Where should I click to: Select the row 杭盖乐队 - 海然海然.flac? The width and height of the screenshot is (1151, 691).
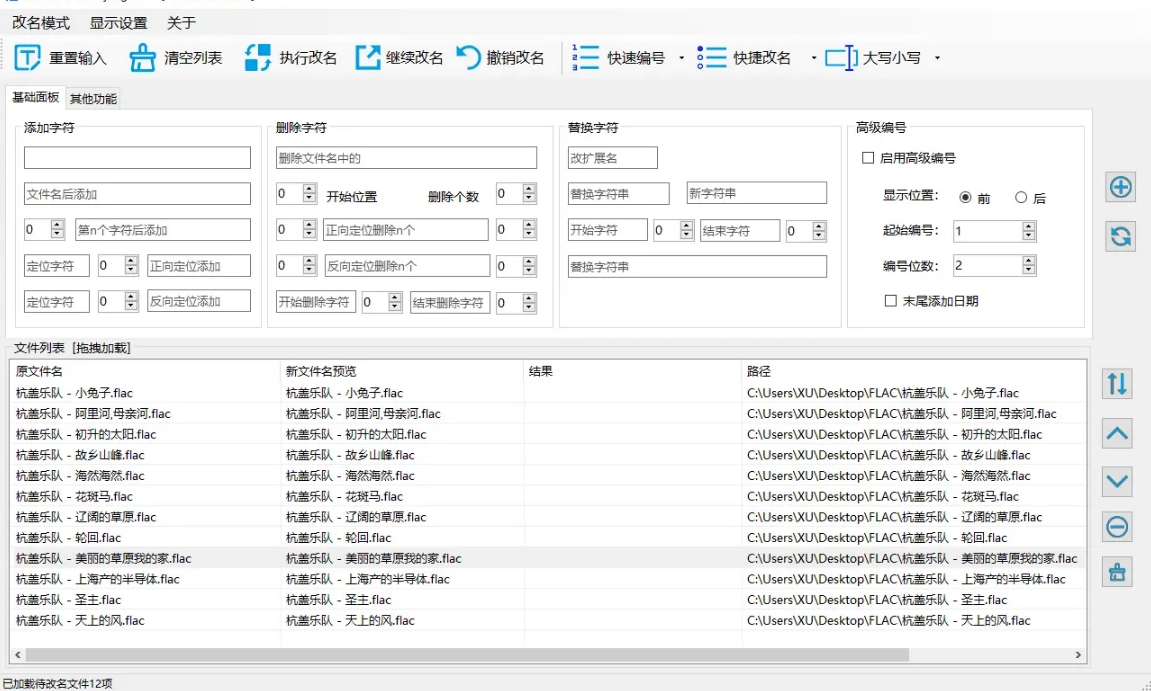pyautogui.click(x=548, y=476)
